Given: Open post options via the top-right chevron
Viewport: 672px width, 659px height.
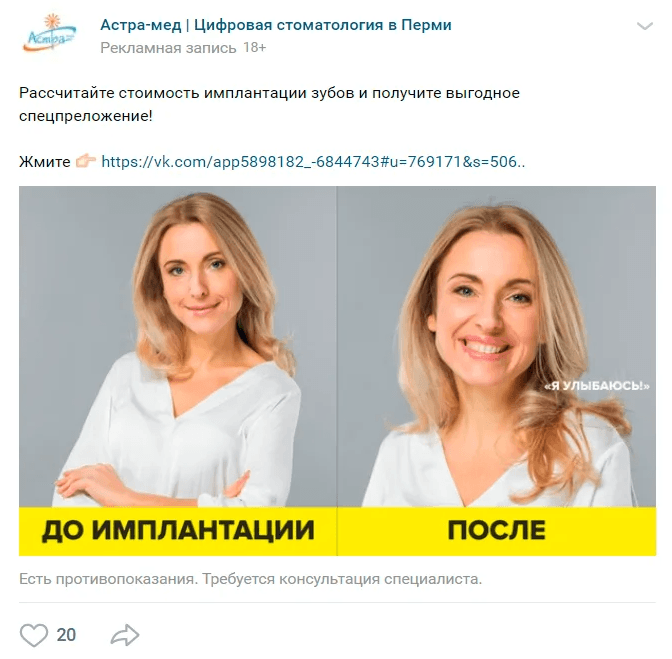Looking at the screenshot, I should click(x=645, y=27).
